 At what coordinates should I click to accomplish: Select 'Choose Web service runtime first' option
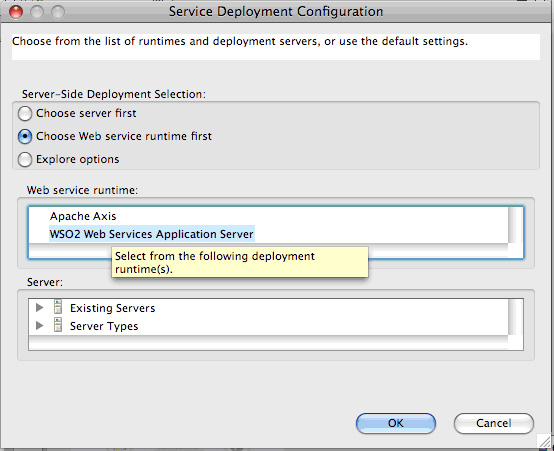pos(25,137)
